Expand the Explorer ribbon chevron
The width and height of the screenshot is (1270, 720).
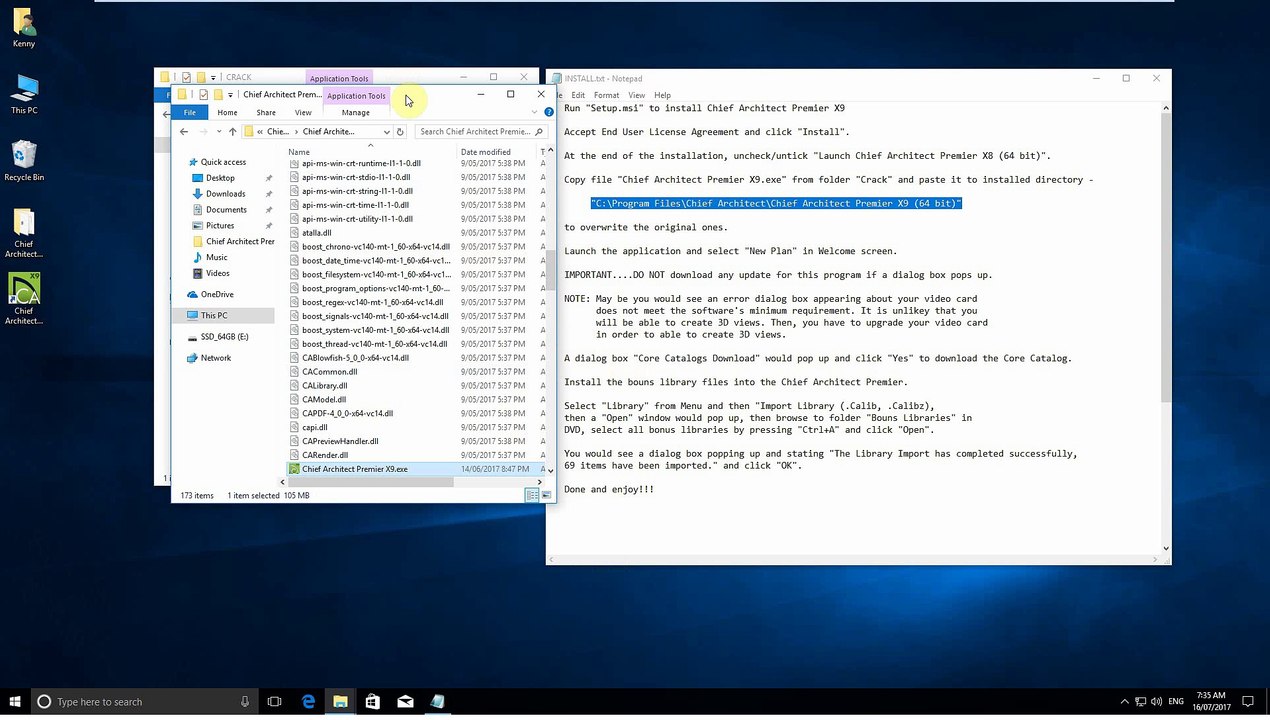pos(534,112)
